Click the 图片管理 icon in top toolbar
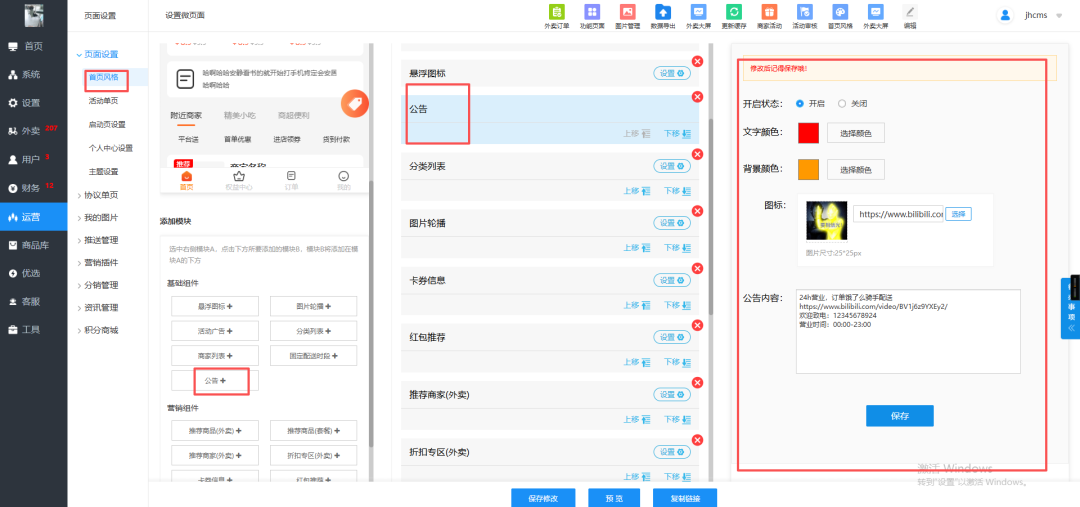Screen dimensions: 1080x507 (627, 13)
